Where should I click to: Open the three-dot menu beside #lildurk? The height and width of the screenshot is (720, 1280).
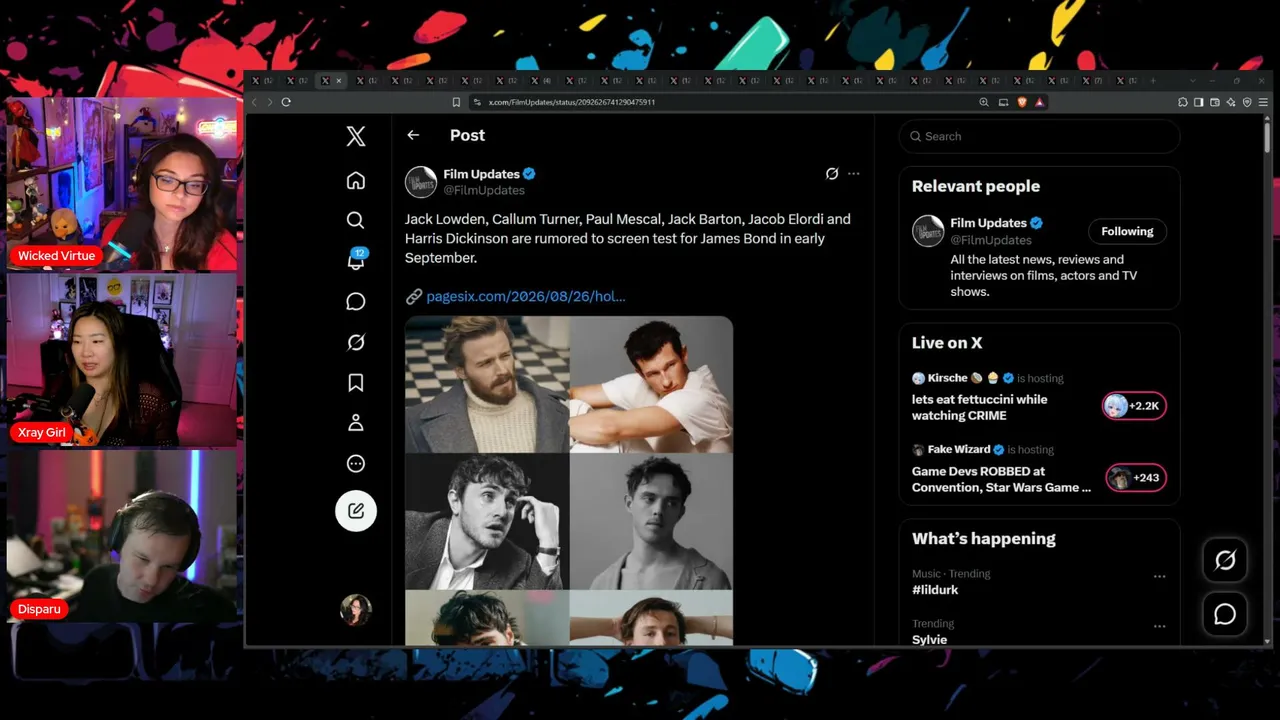click(x=1160, y=576)
